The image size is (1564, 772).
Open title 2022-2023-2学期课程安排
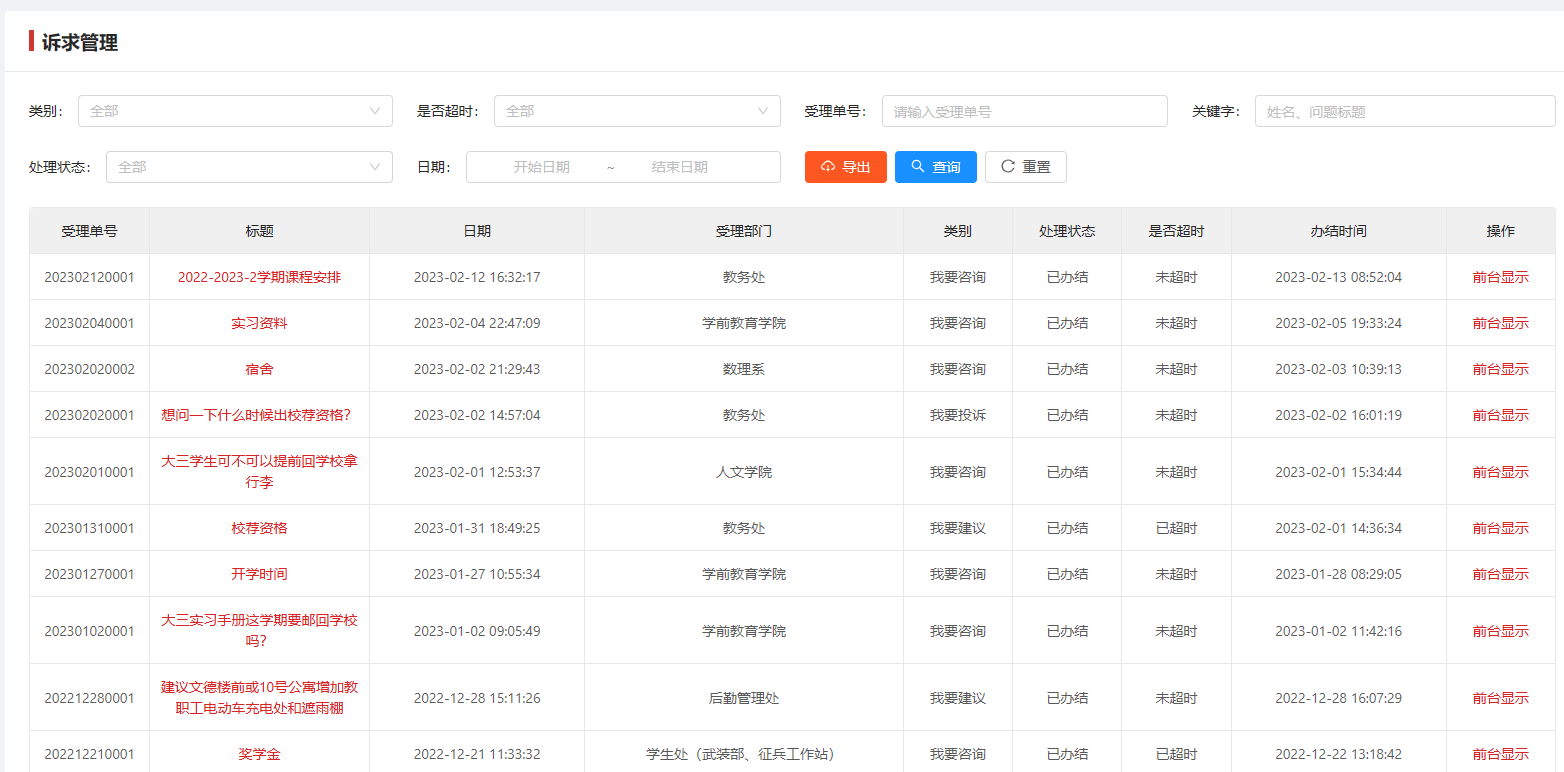pyautogui.click(x=259, y=277)
